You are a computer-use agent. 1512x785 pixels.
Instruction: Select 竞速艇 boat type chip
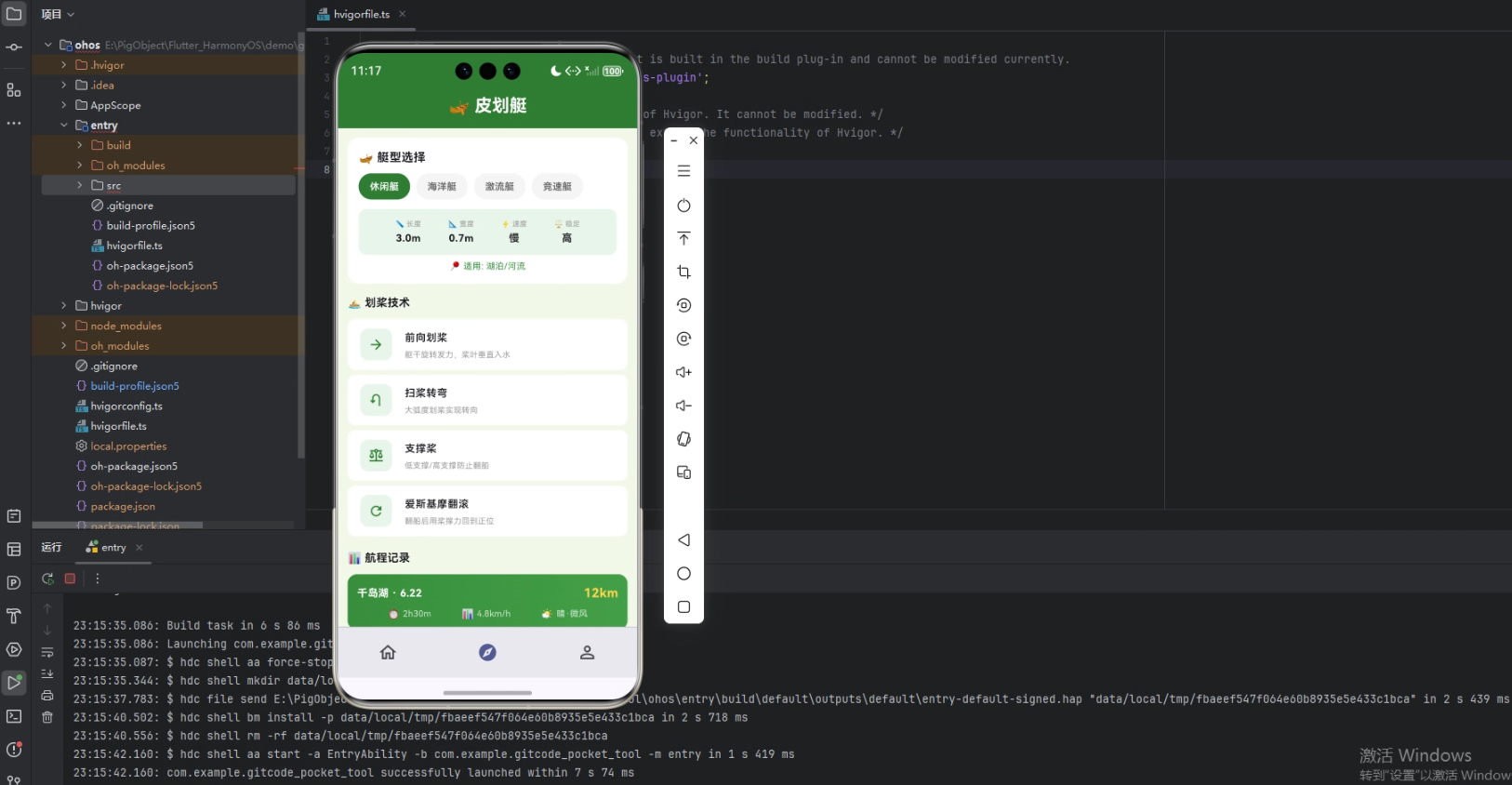[x=557, y=186]
